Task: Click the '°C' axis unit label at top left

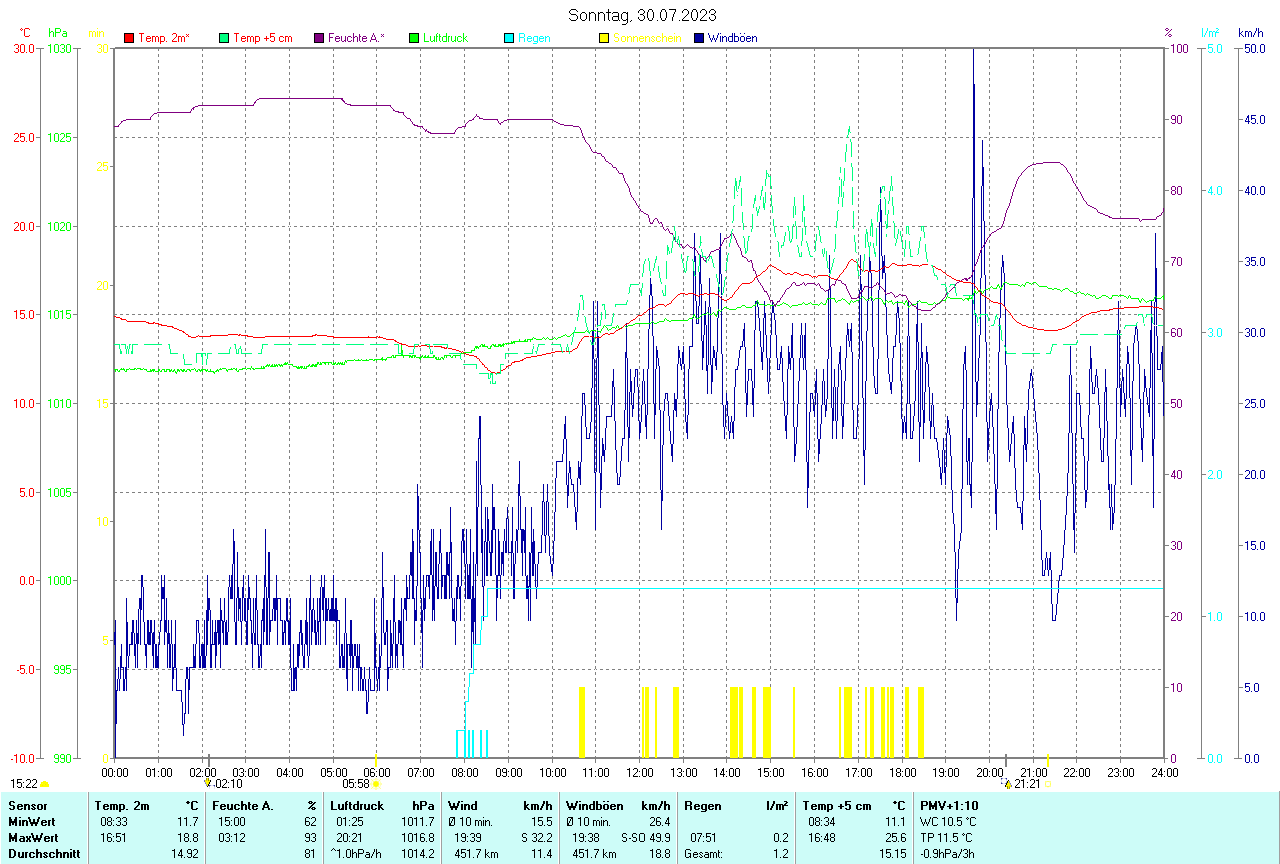Action: click(x=25, y=33)
